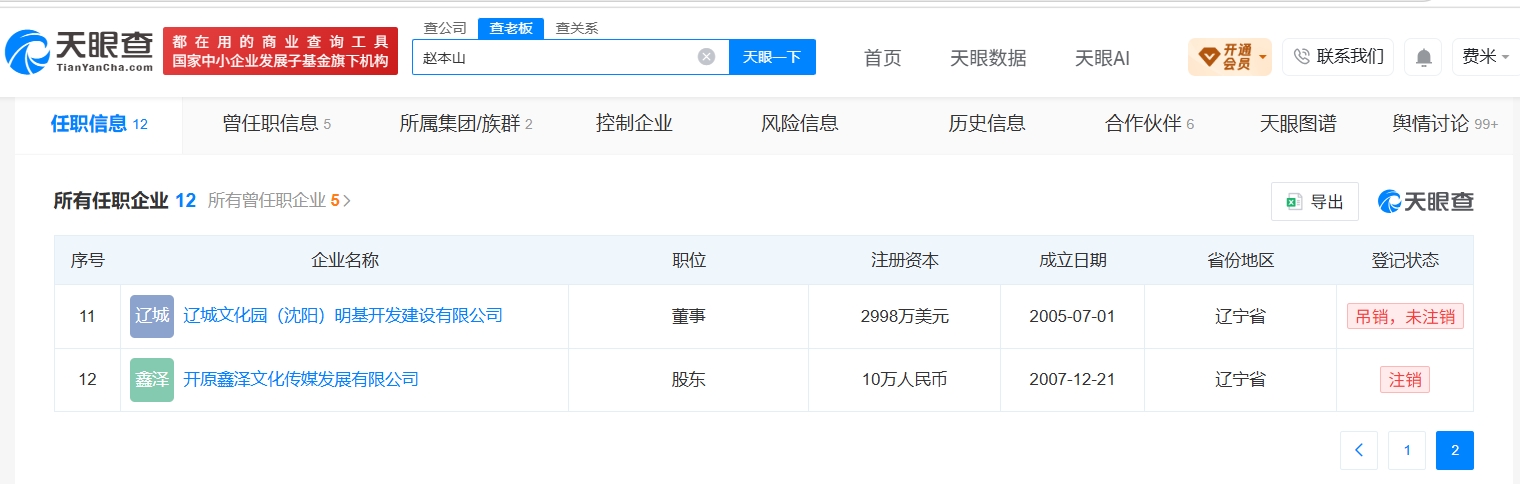The image size is (1520, 484).
Task: Open the 风险信息 tab
Action: coord(800,124)
